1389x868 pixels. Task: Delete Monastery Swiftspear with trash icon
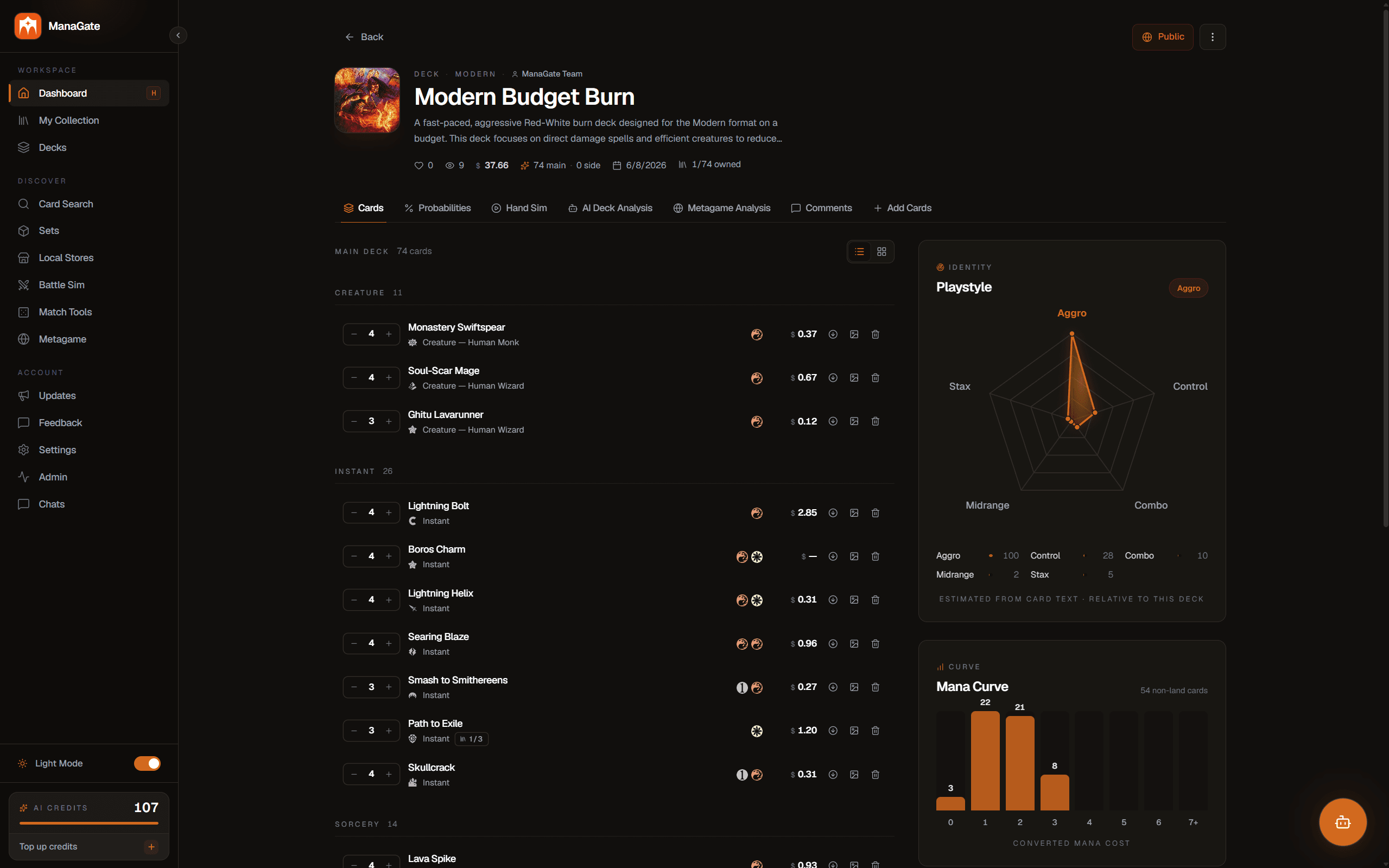coord(876,334)
